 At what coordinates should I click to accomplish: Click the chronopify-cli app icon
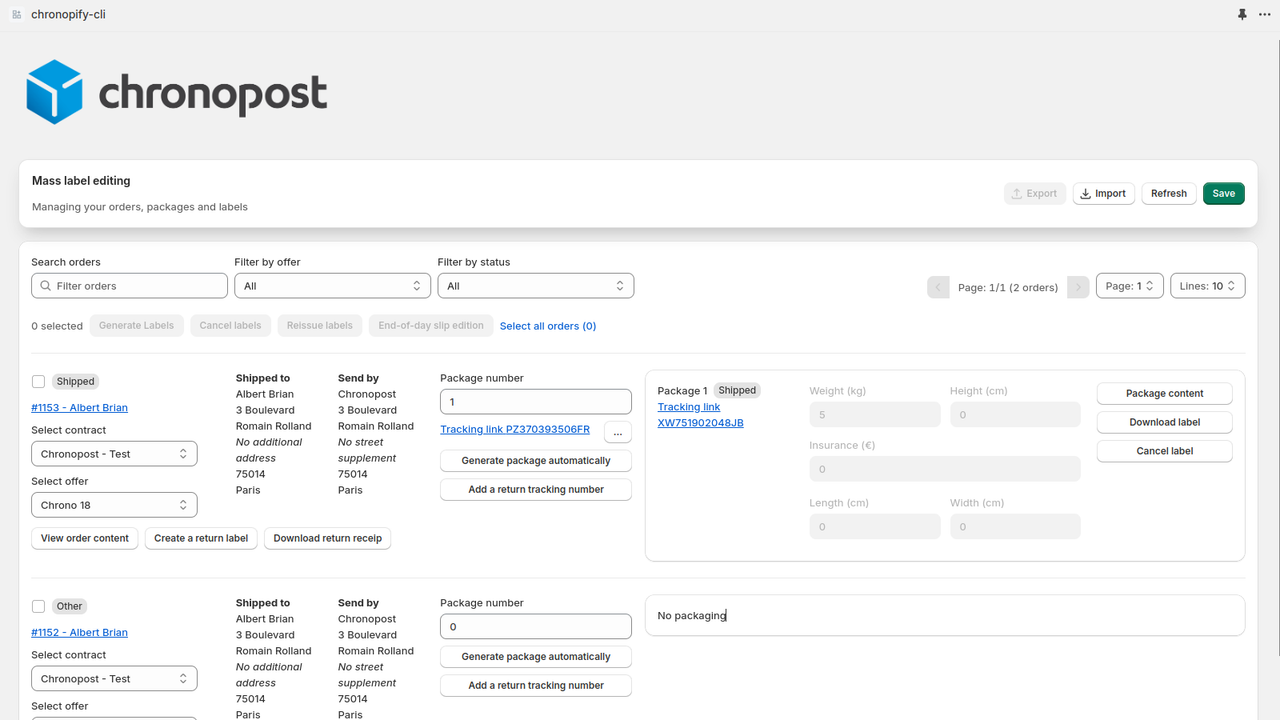16,15
